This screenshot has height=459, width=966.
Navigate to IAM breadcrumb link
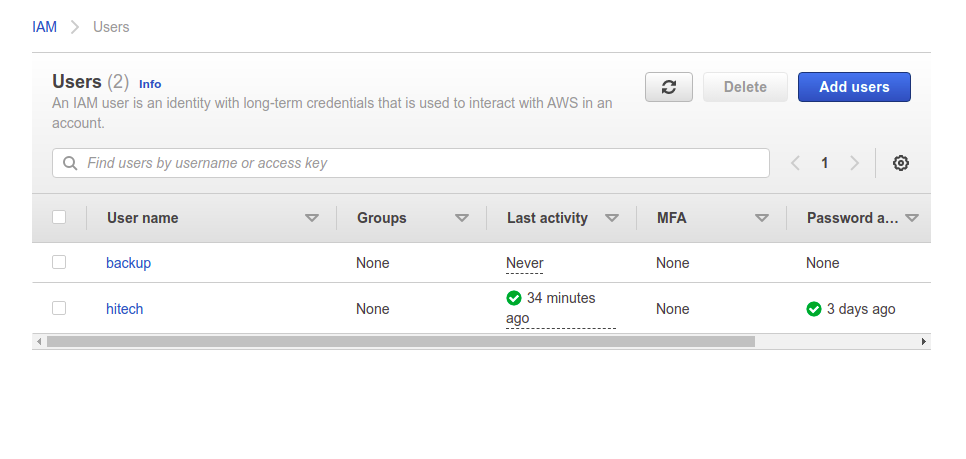pyautogui.click(x=44, y=27)
